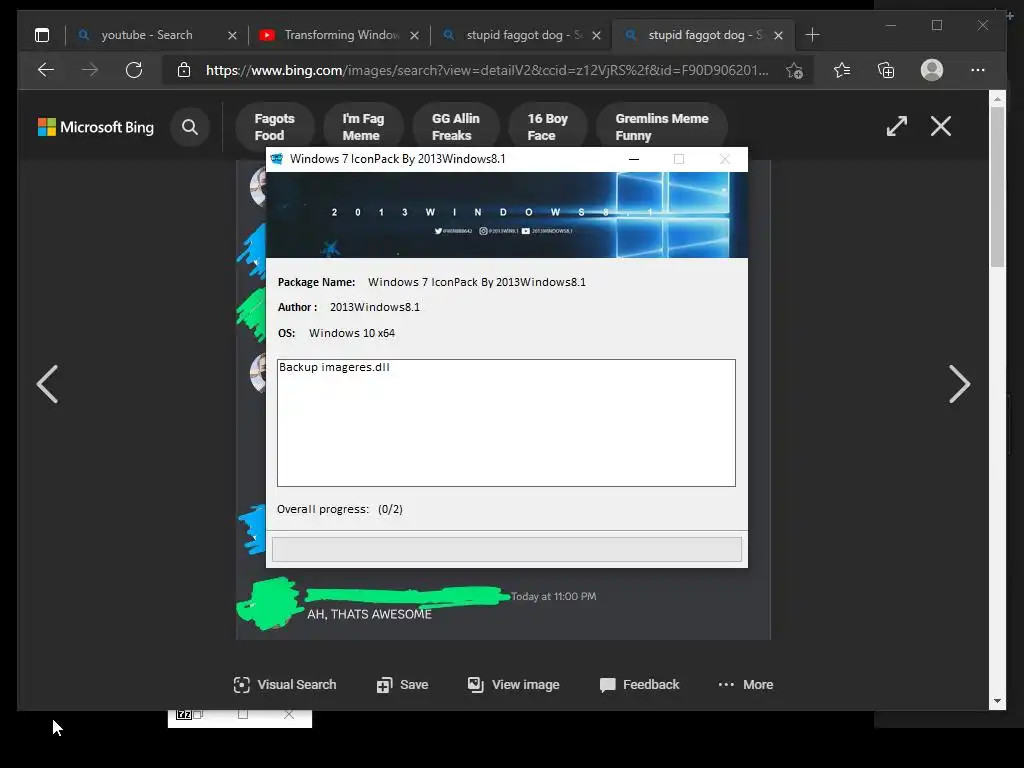Start Visual Search on the image
This screenshot has height=768, width=1024.
285,684
